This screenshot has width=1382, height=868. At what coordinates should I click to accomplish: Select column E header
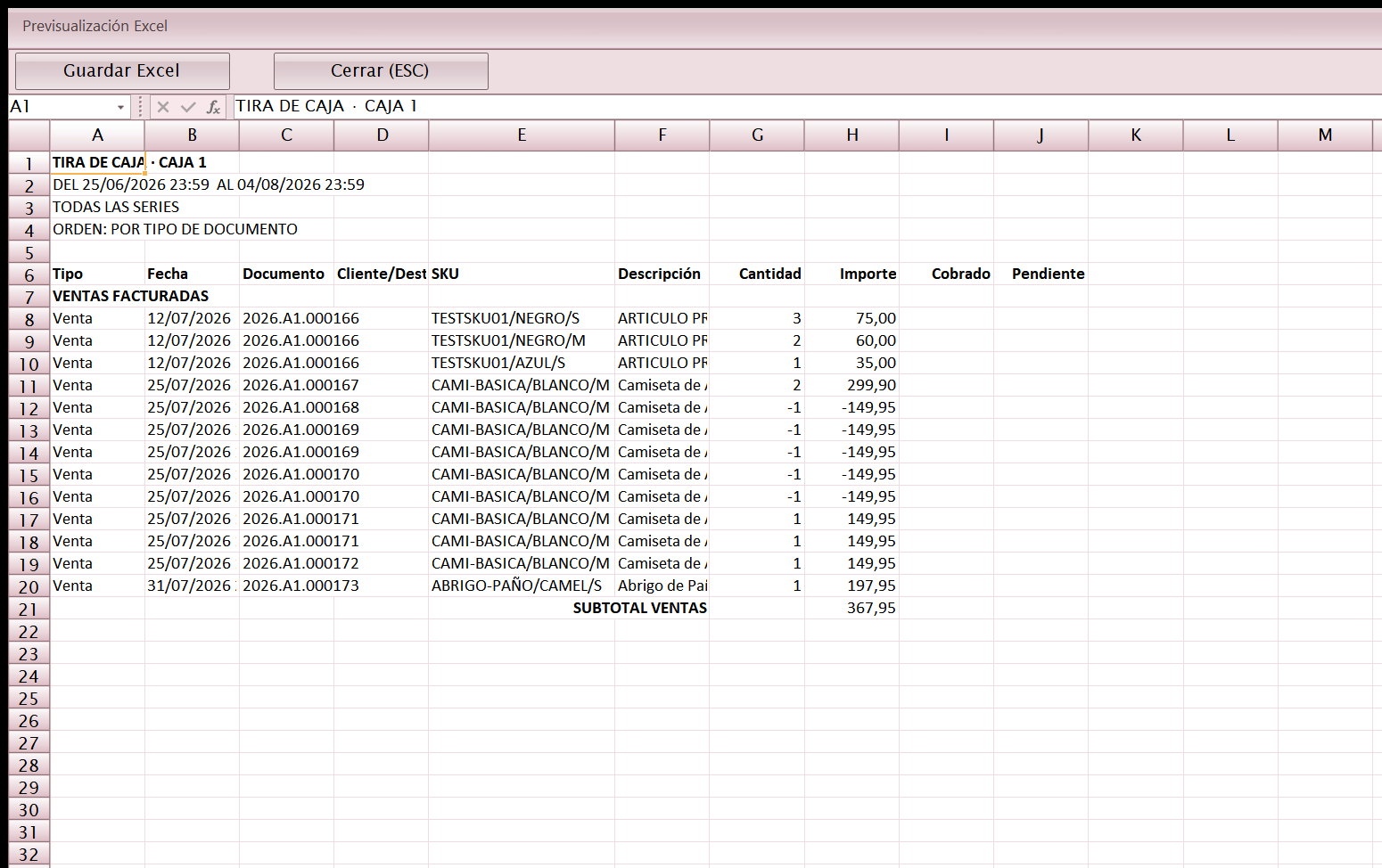point(522,135)
